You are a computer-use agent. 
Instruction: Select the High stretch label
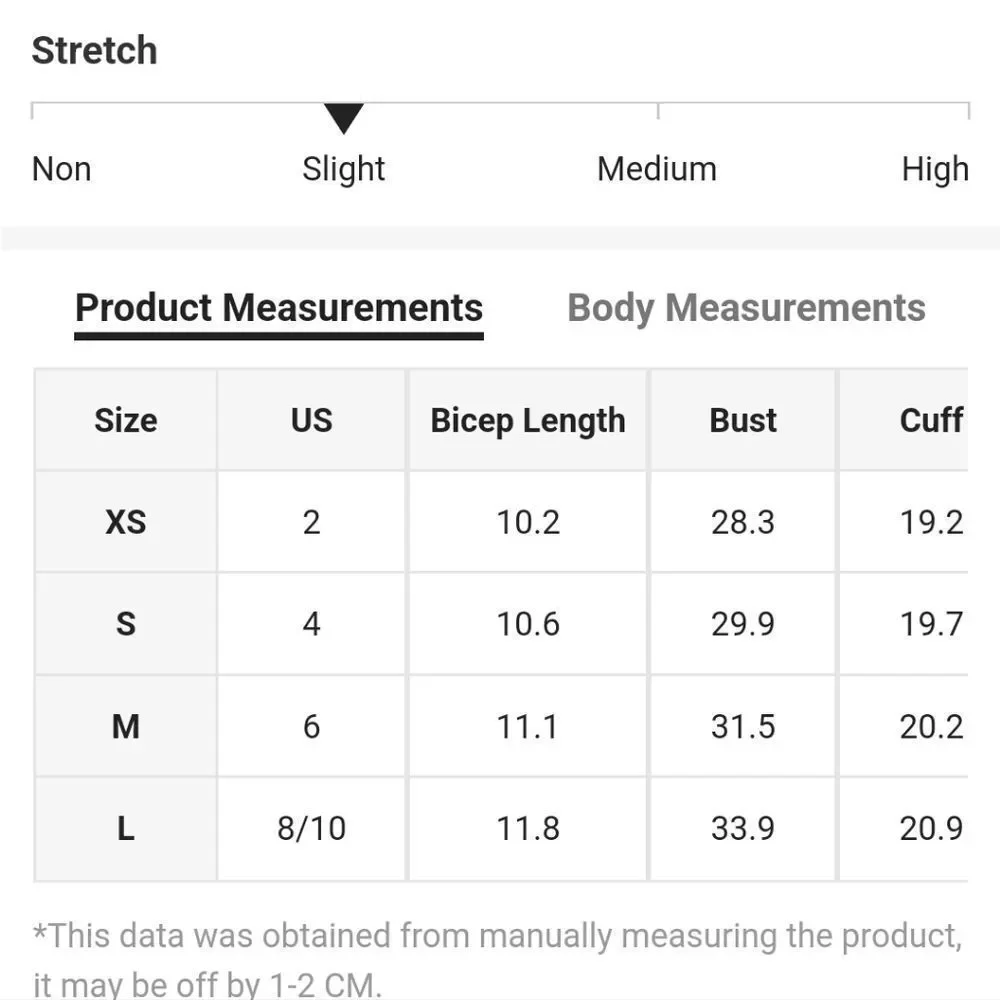click(x=934, y=169)
